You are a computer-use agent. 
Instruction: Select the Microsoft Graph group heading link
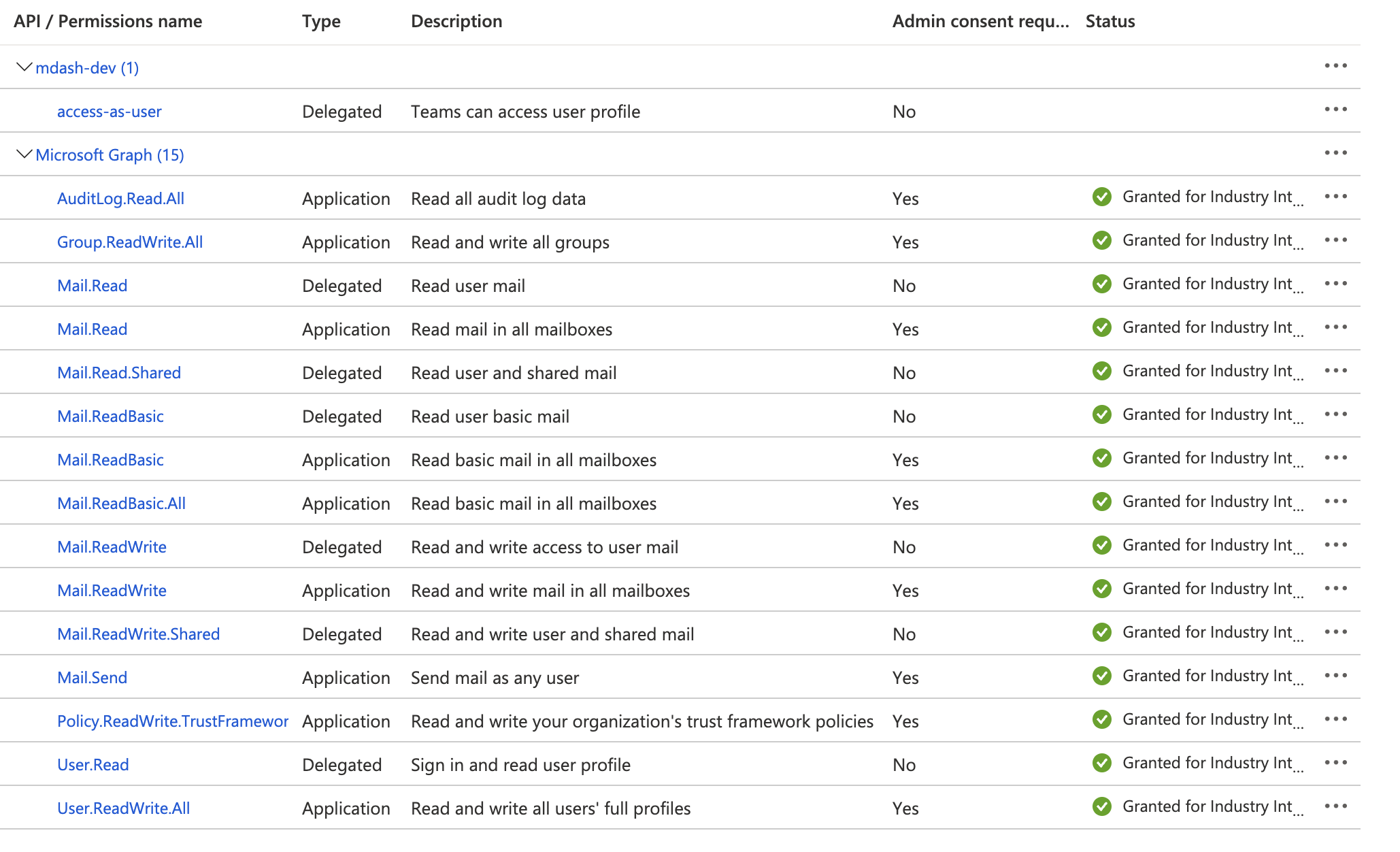tap(110, 154)
